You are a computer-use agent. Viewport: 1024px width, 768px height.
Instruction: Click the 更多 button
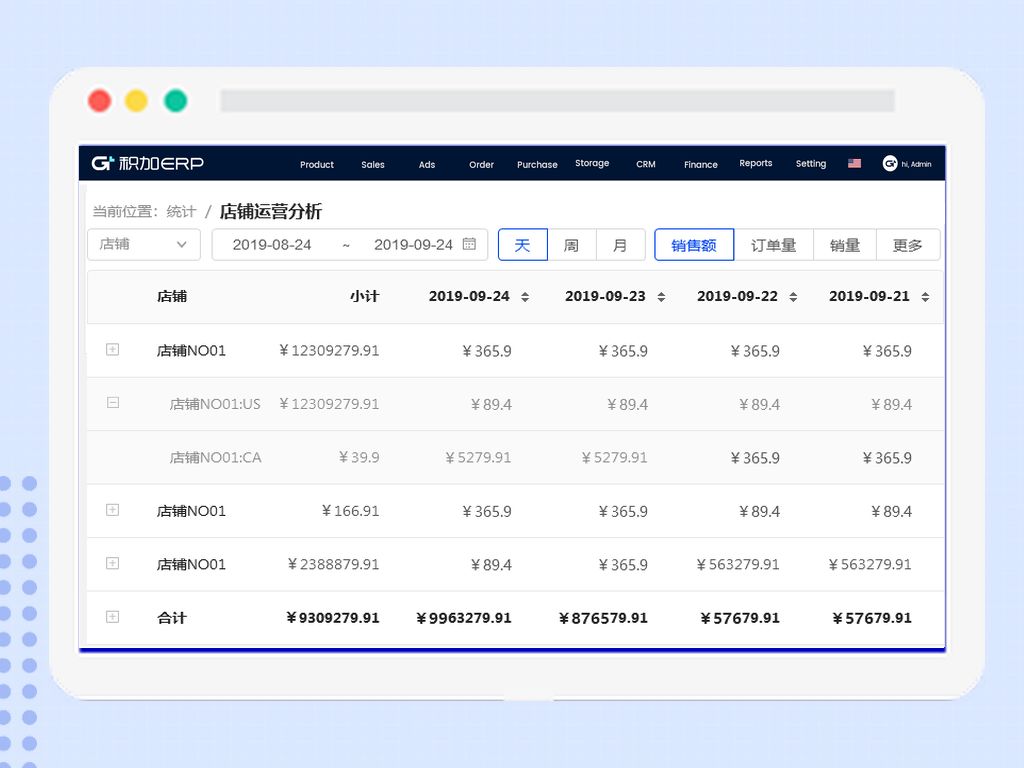click(x=908, y=244)
